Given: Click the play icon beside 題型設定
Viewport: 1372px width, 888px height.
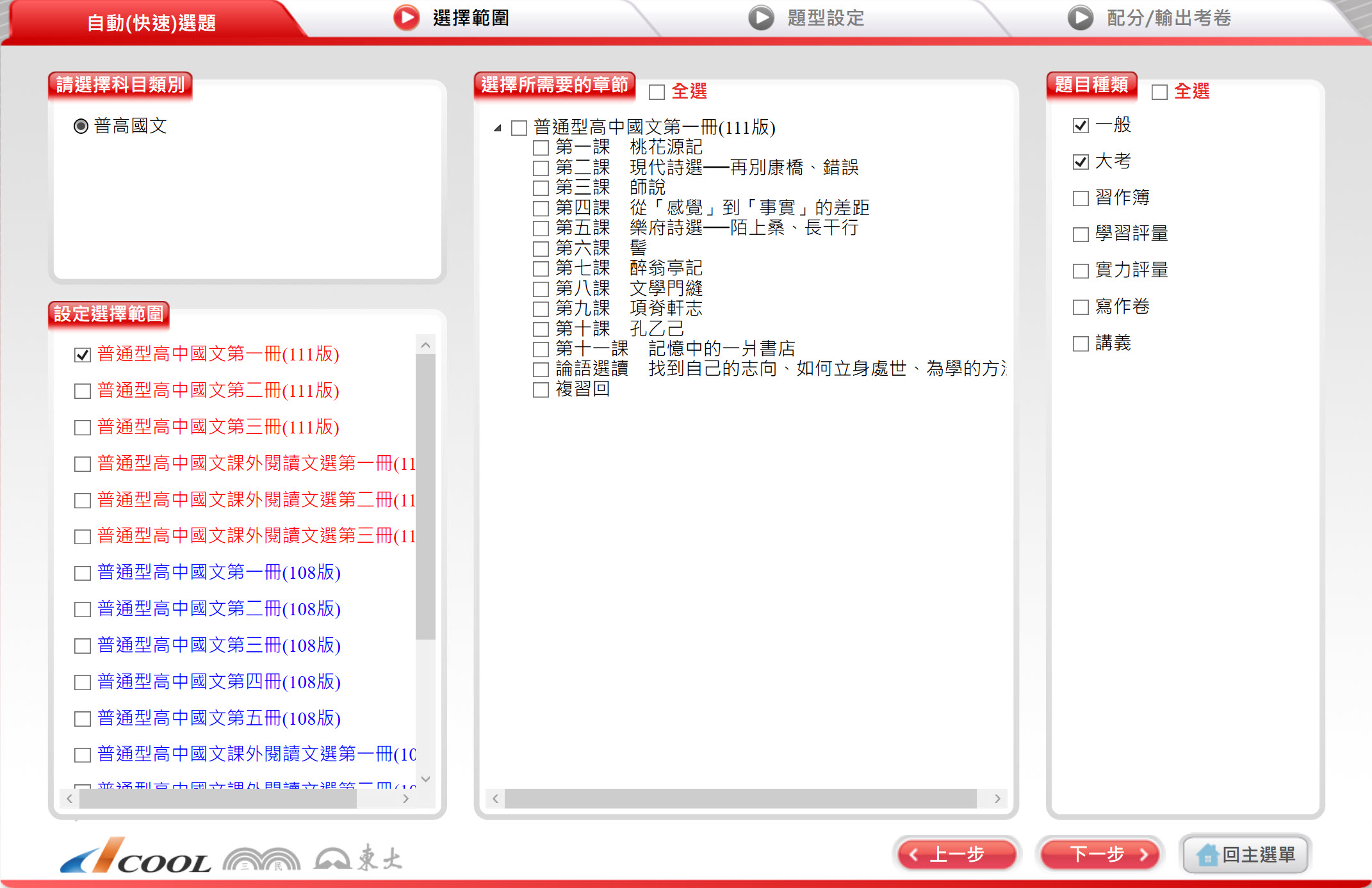Looking at the screenshot, I should tap(761, 18).
